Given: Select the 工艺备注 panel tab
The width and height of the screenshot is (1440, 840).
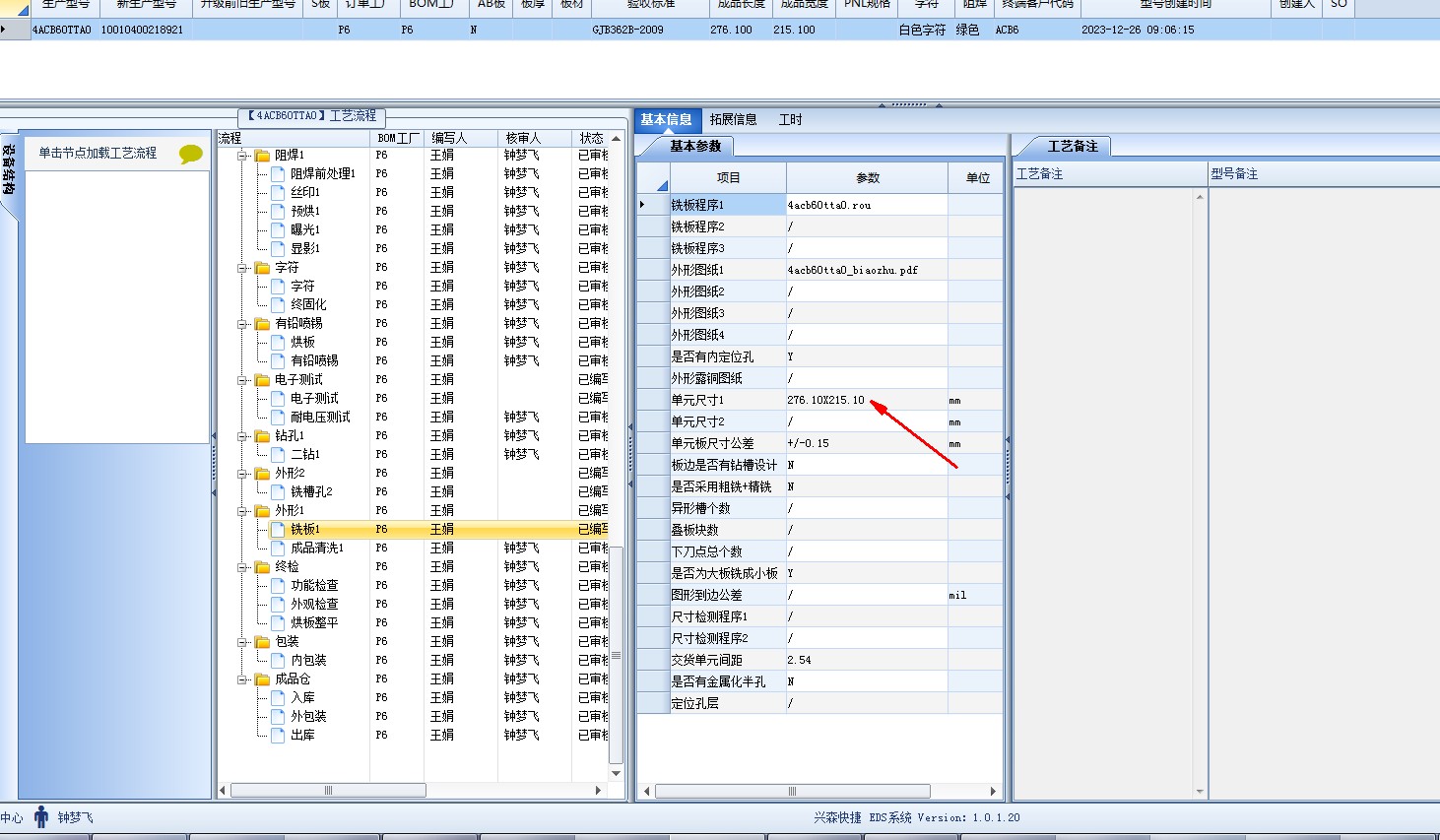Looking at the screenshot, I should [x=1073, y=147].
